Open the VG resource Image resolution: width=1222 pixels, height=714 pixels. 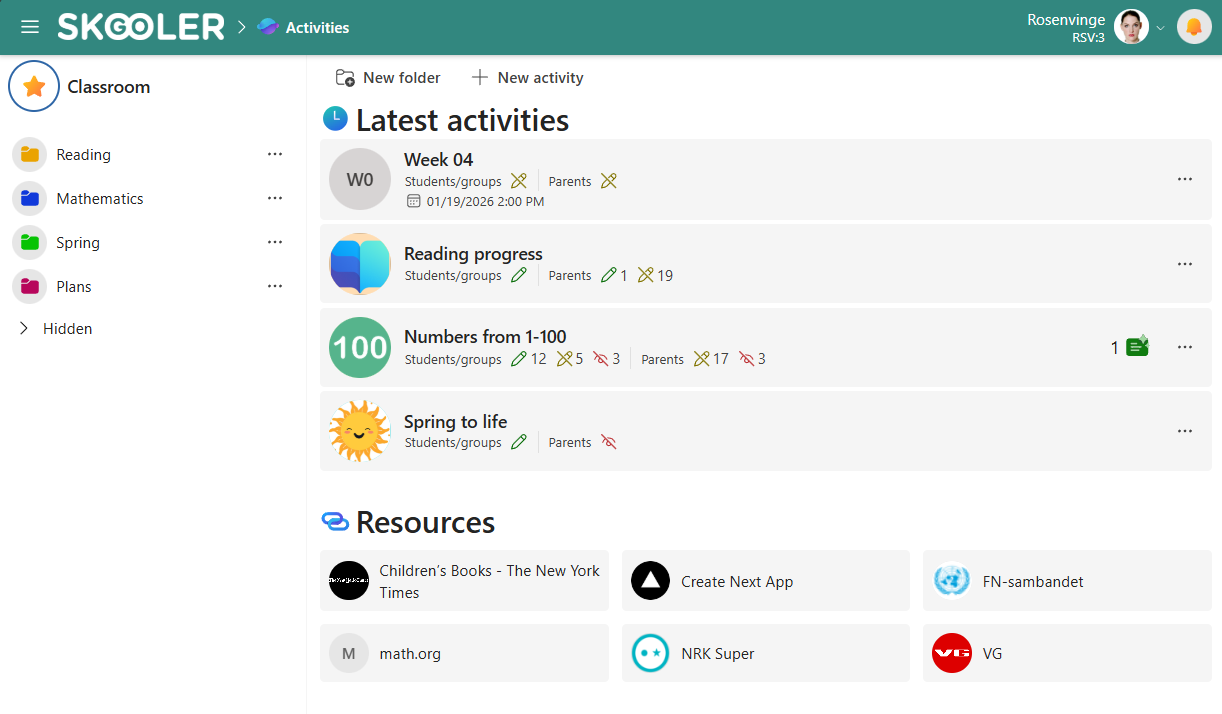click(1067, 653)
